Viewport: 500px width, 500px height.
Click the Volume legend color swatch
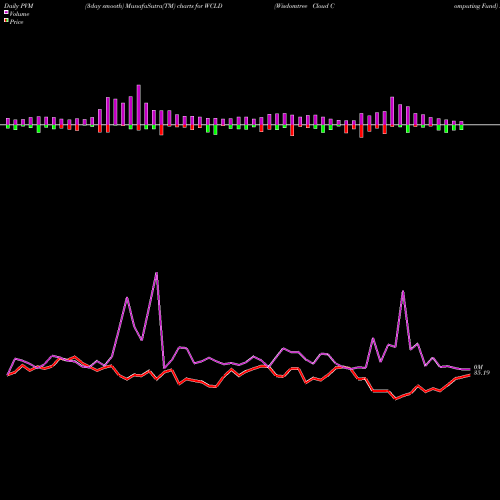click(6, 12)
